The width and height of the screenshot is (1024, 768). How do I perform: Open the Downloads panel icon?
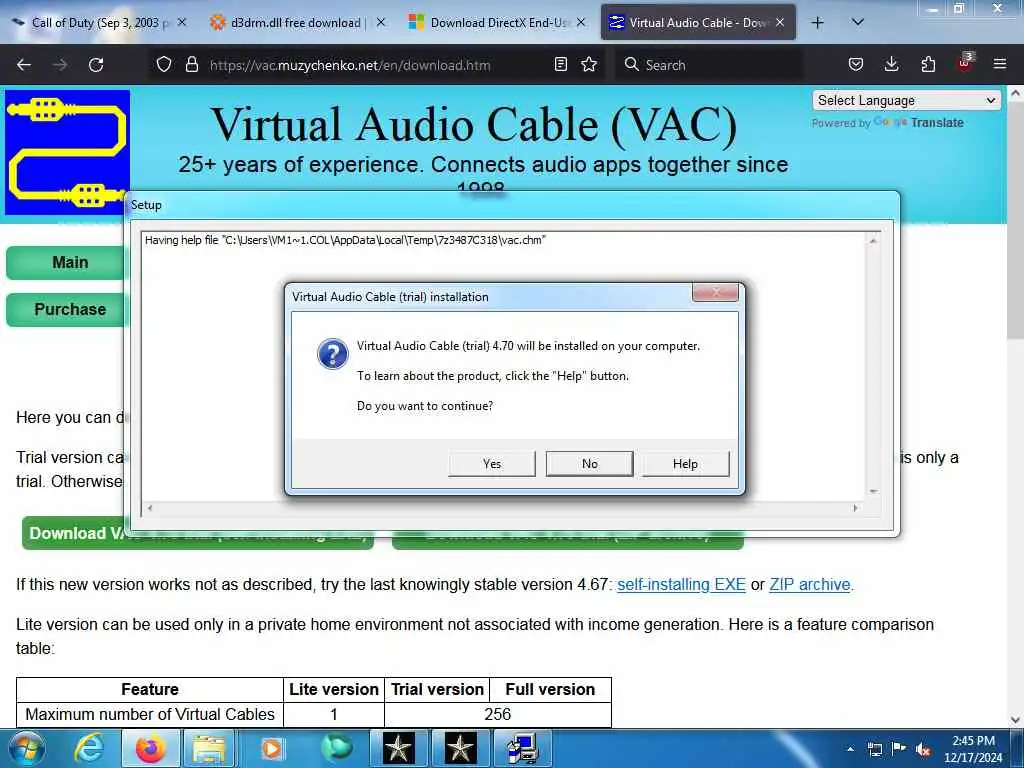891,65
